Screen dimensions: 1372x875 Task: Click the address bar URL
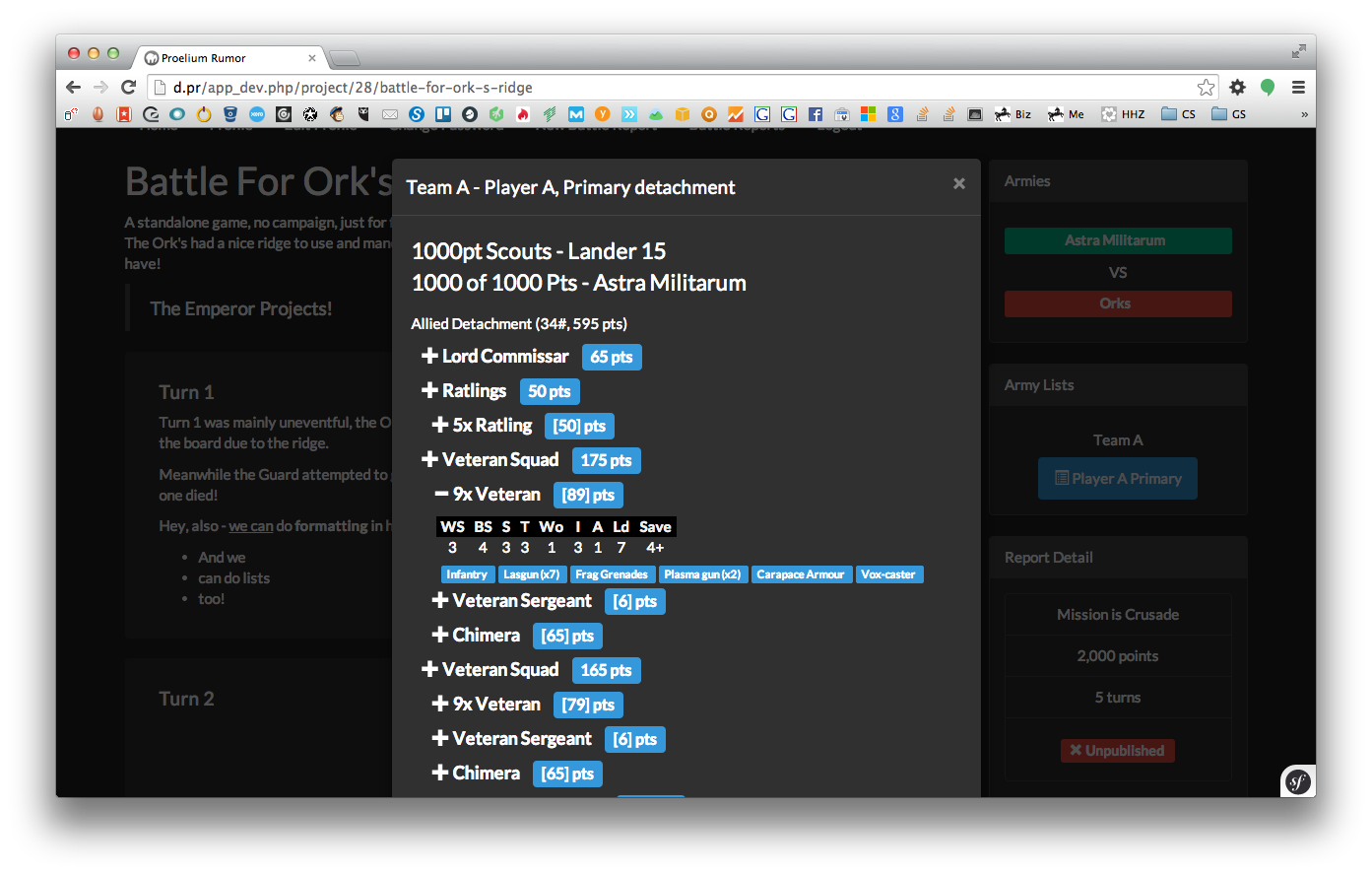[353, 88]
